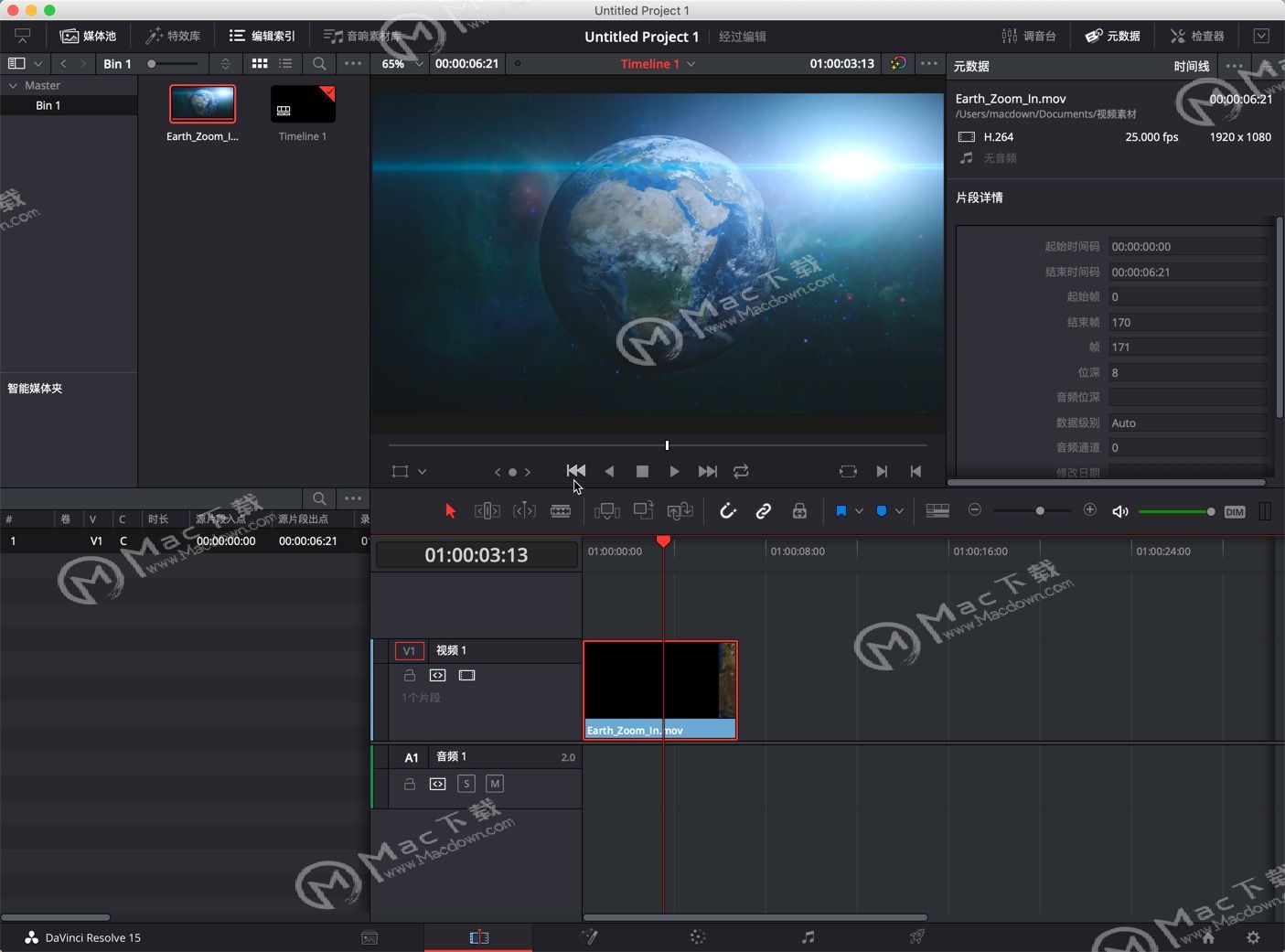Image resolution: width=1285 pixels, height=952 pixels.
Task: Open the media pool sort dropdown
Action: pos(225,64)
